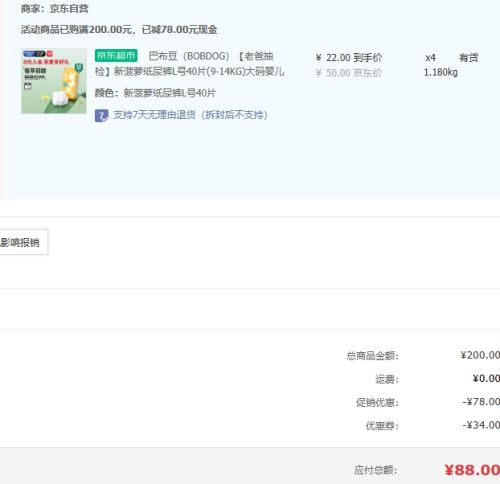Click the 商家:京东自营 merchant label
The width and height of the screenshot is (500, 484).
coord(55,9)
